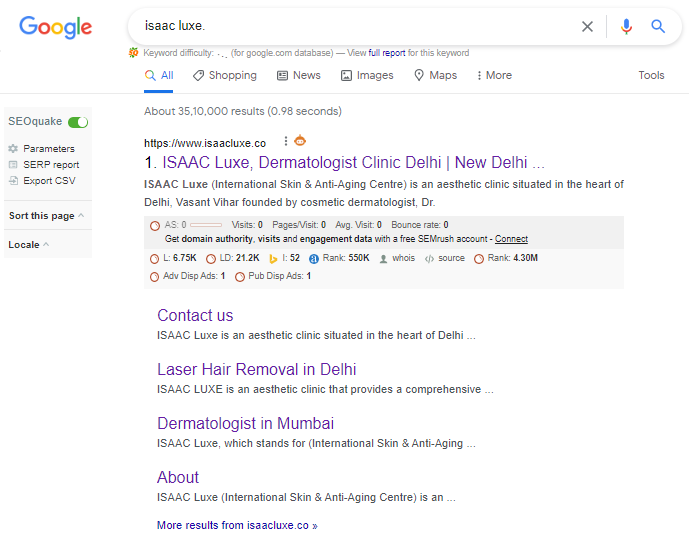Click the Google logo
This screenshot has width=689, height=554.
point(55,27)
